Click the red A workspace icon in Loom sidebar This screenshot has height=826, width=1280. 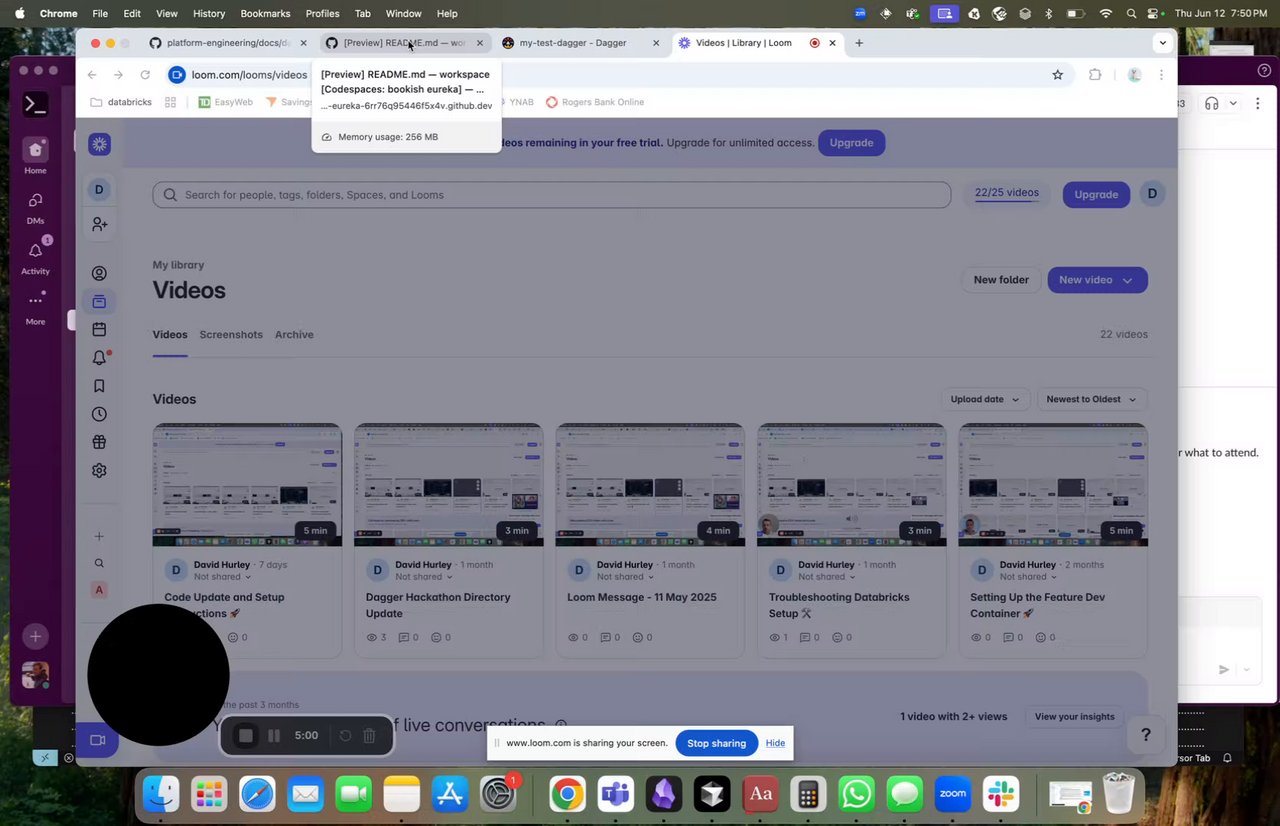(99, 590)
